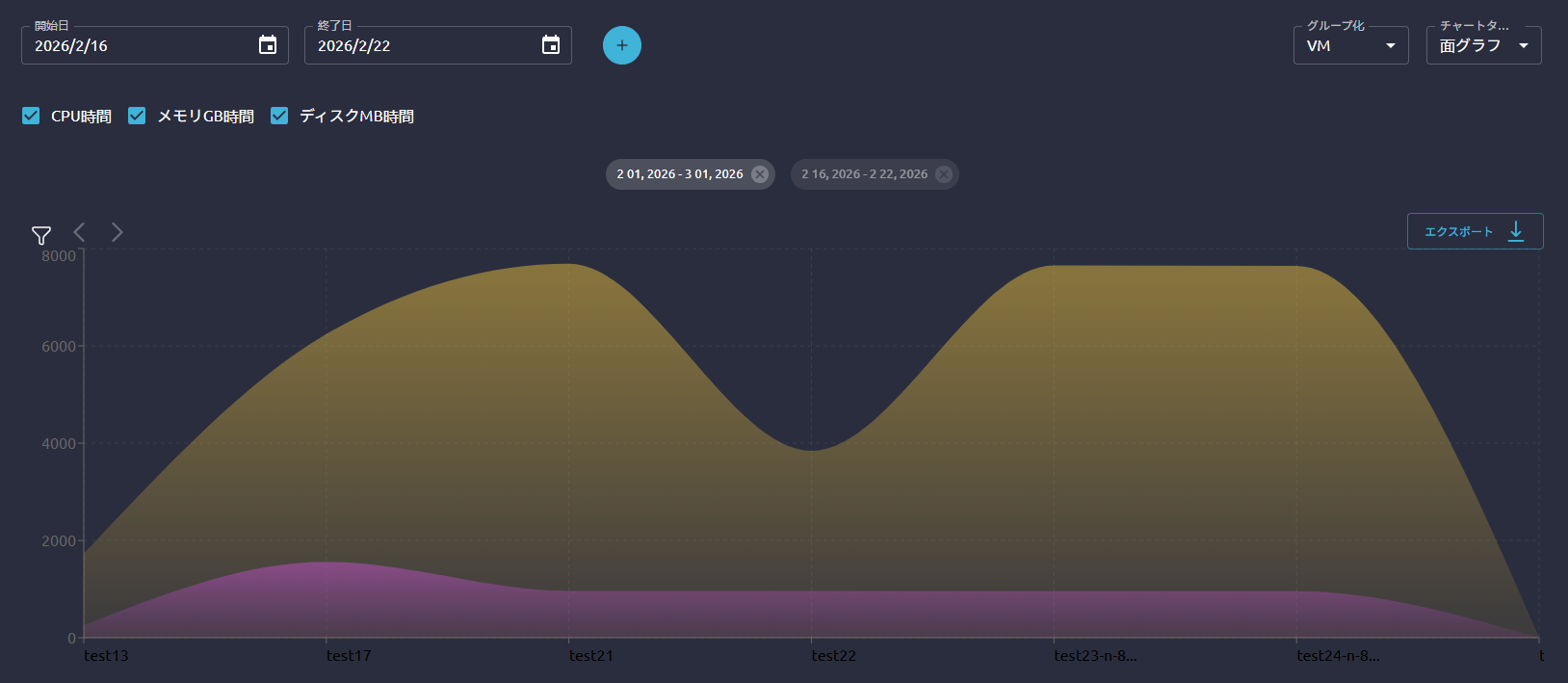Click the test22 axis label
Viewport: 1568px width, 683px height.
833,656
